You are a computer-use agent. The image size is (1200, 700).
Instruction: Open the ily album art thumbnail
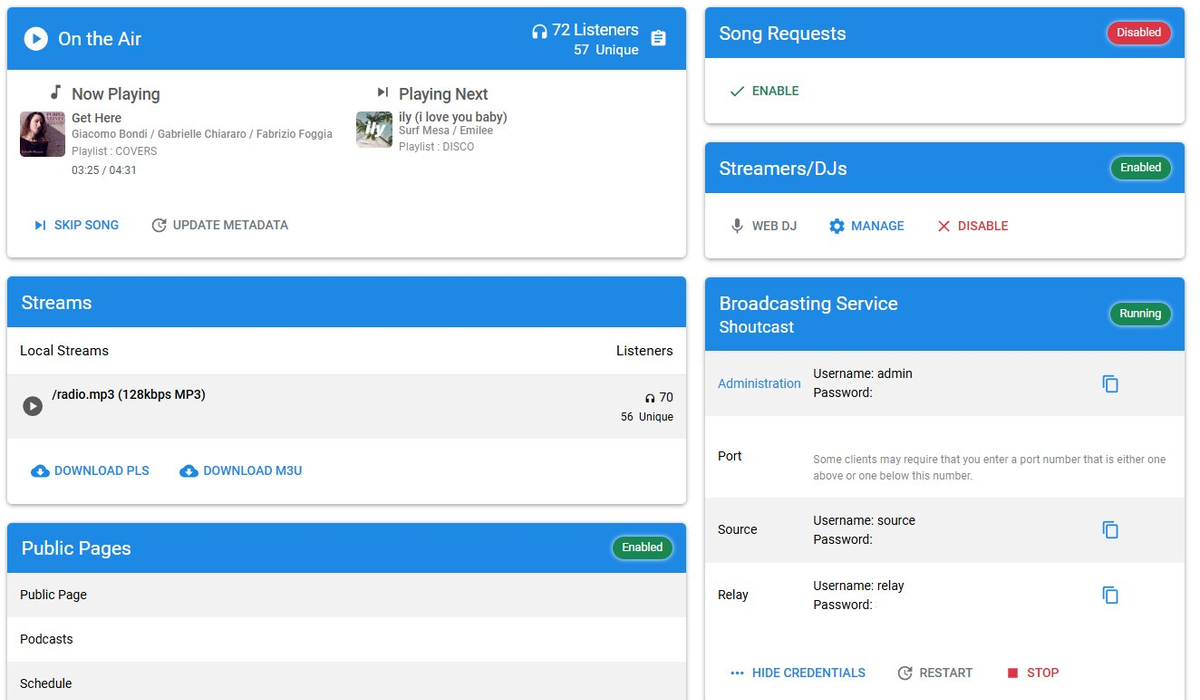(374, 129)
